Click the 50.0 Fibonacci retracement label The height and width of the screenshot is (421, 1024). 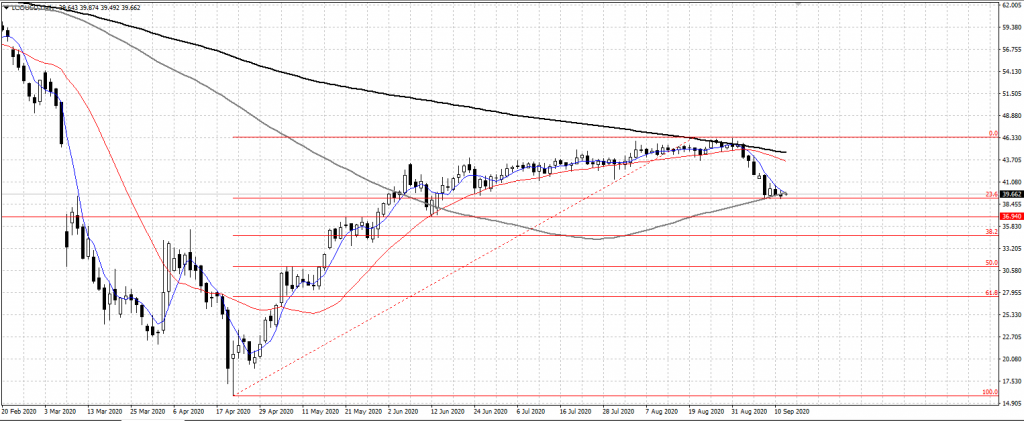click(x=991, y=263)
